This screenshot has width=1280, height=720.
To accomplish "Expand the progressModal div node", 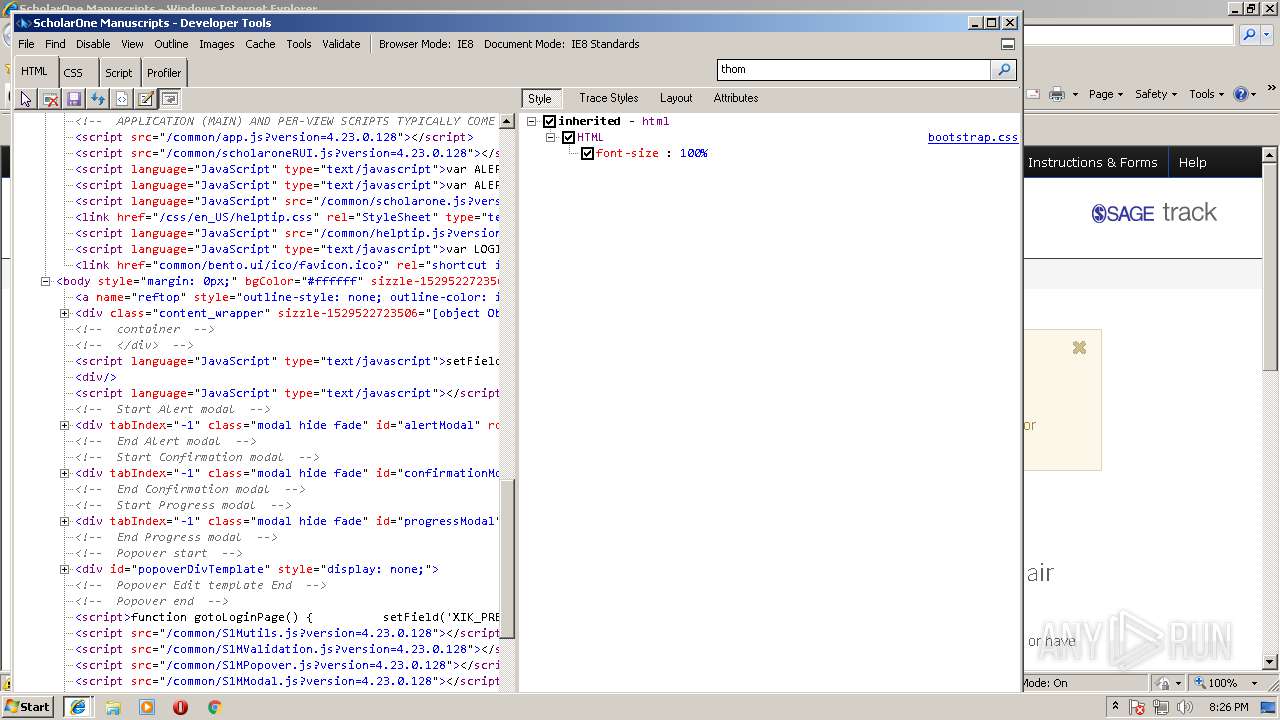I will (x=64, y=521).
